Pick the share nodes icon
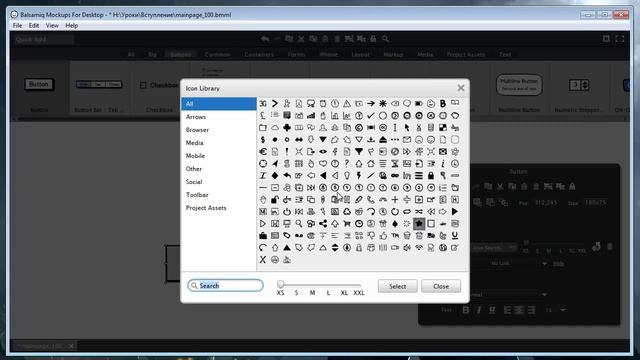 click(x=323, y=224)
